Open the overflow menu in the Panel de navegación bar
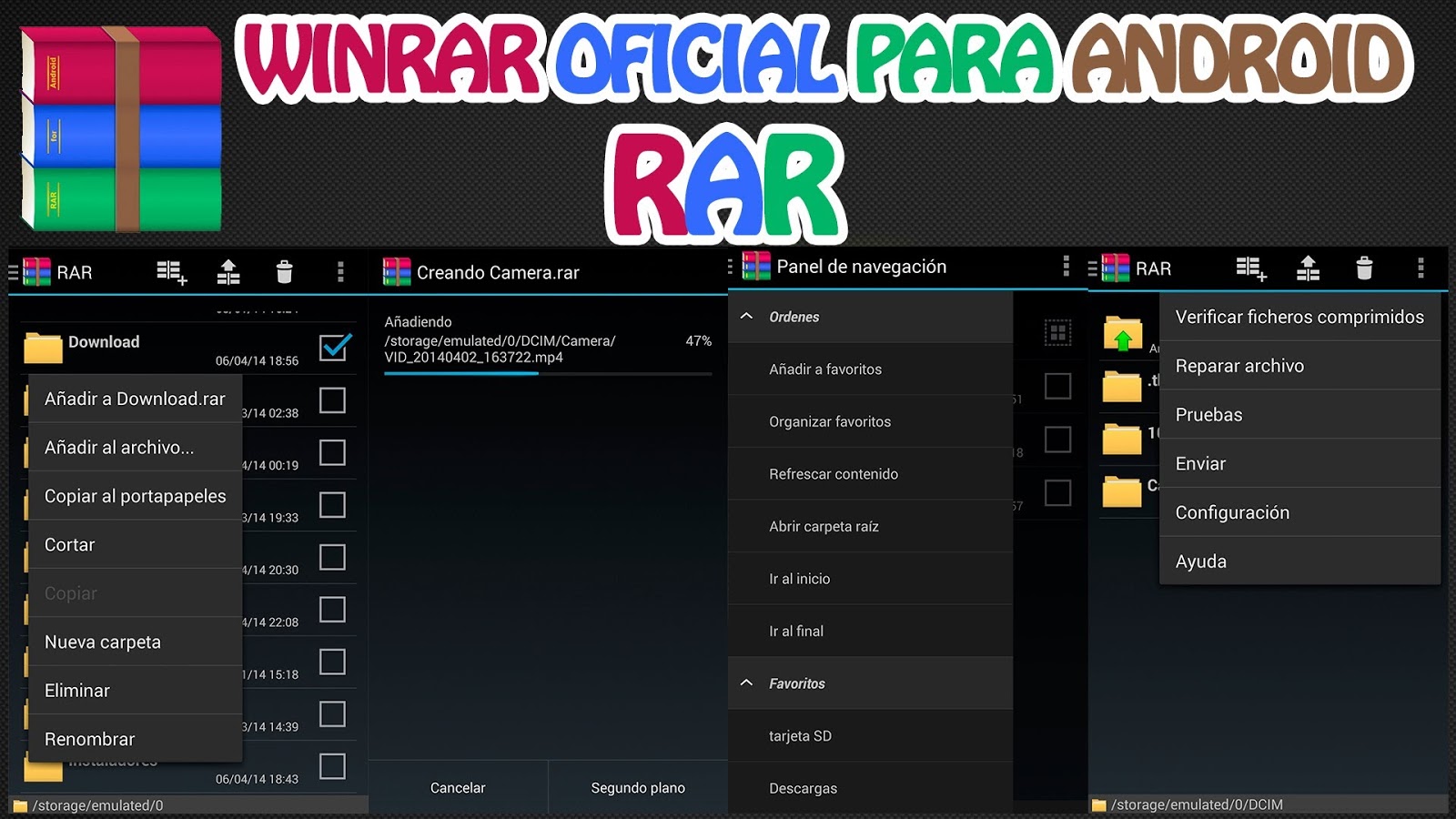Screen dimensions: 1456x819 tap(1067, 266)
